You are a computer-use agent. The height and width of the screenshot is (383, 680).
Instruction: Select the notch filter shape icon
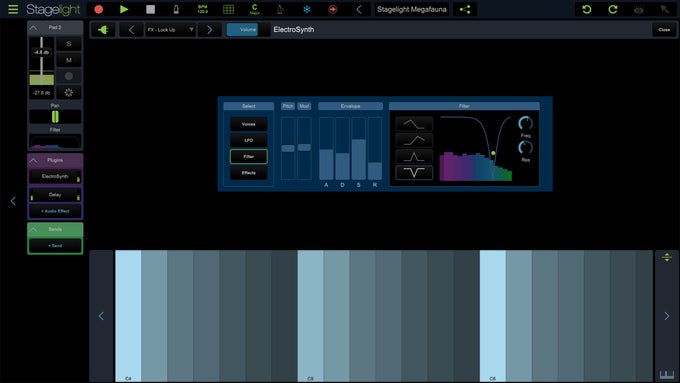[414, 173]
